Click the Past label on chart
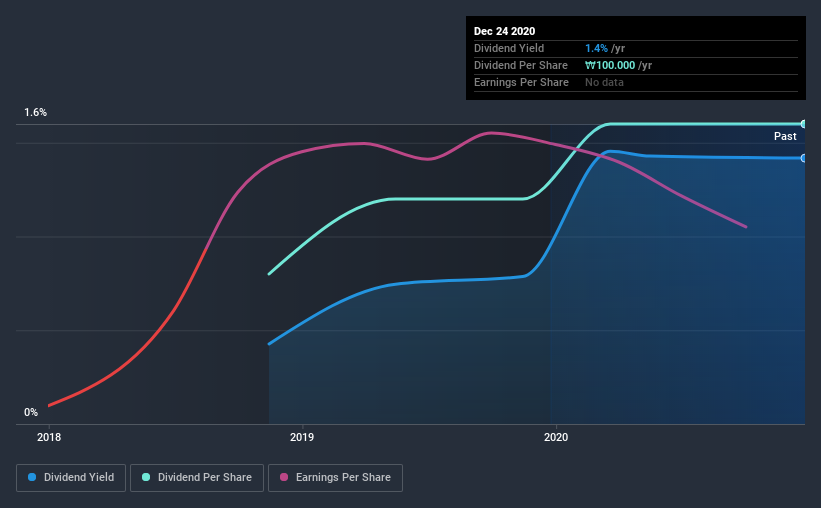 (x=785, y=136)
